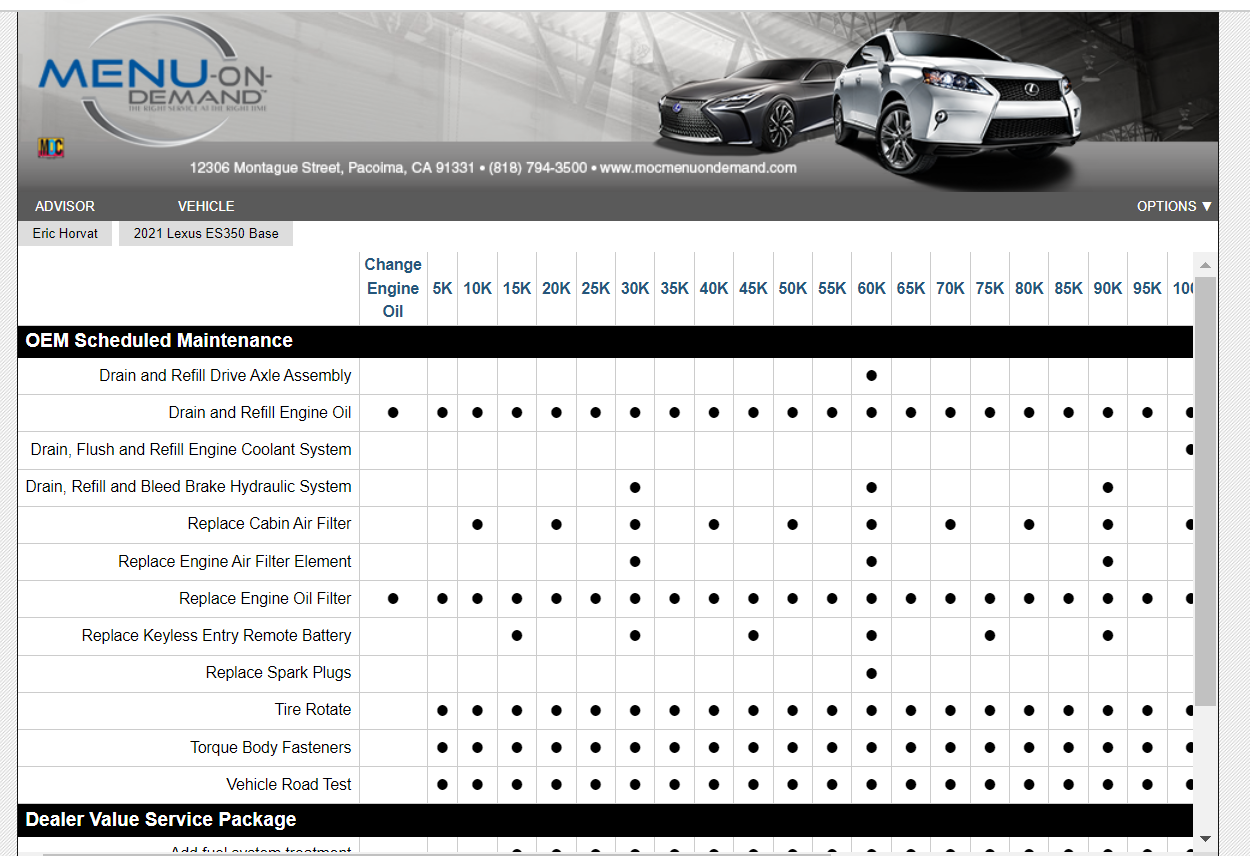Click the Engine Oil Filter dot under Change Engine Oil
1250x856 pixels.
393,599
